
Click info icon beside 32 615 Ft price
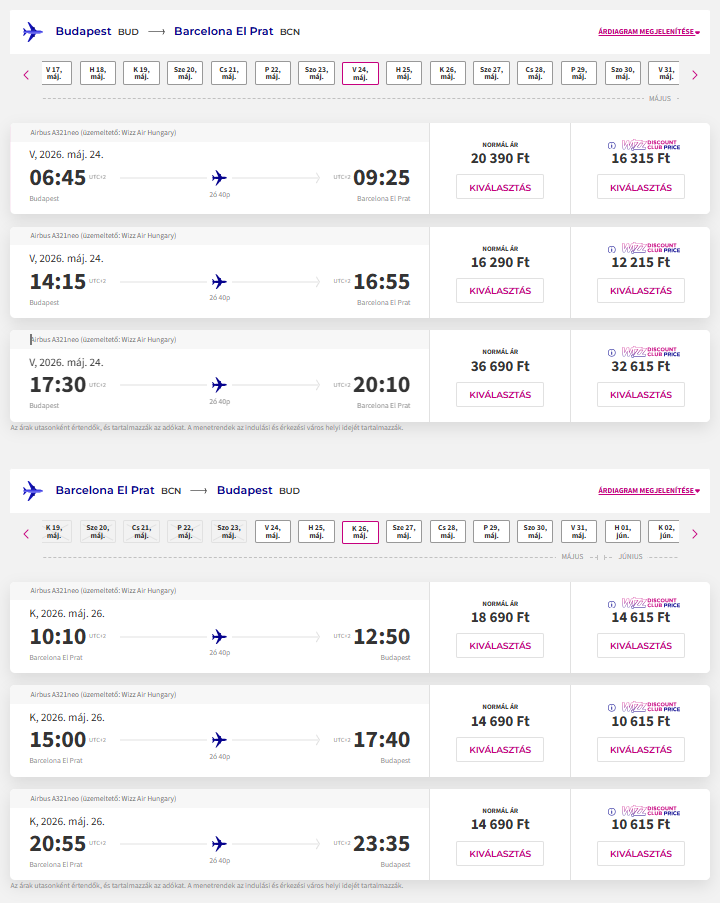612,352
